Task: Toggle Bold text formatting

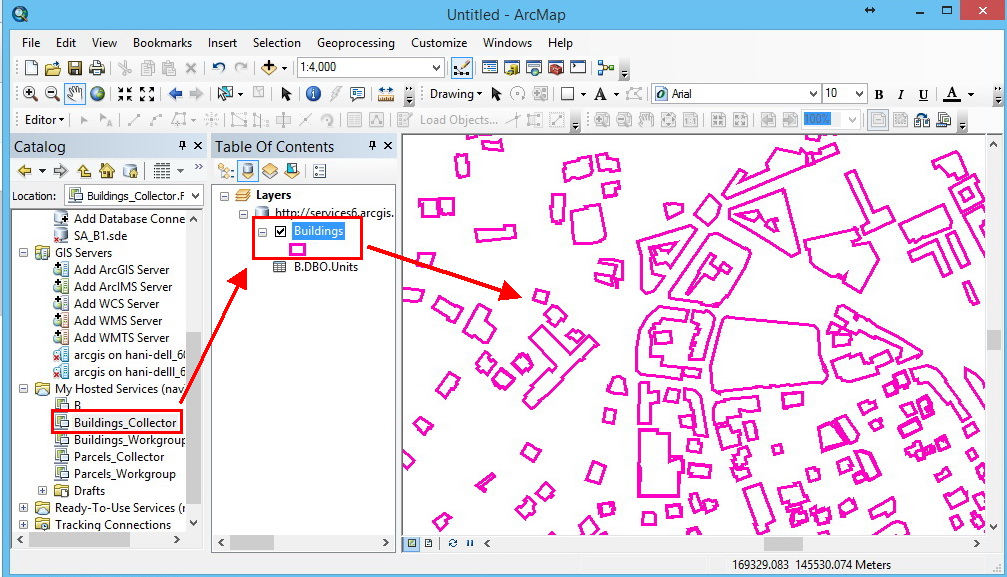Action: point(879,94)
